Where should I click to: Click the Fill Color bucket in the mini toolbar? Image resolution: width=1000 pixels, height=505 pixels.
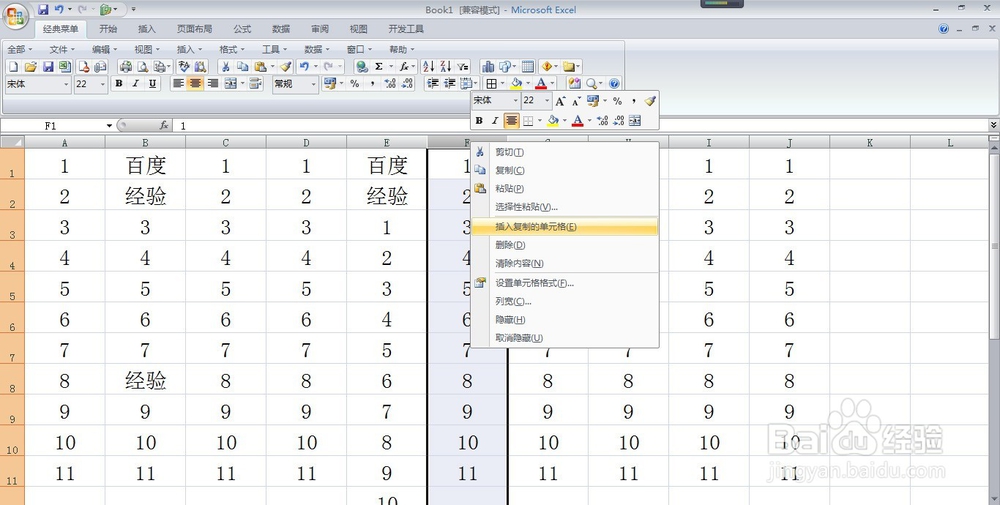coord(553,121)
